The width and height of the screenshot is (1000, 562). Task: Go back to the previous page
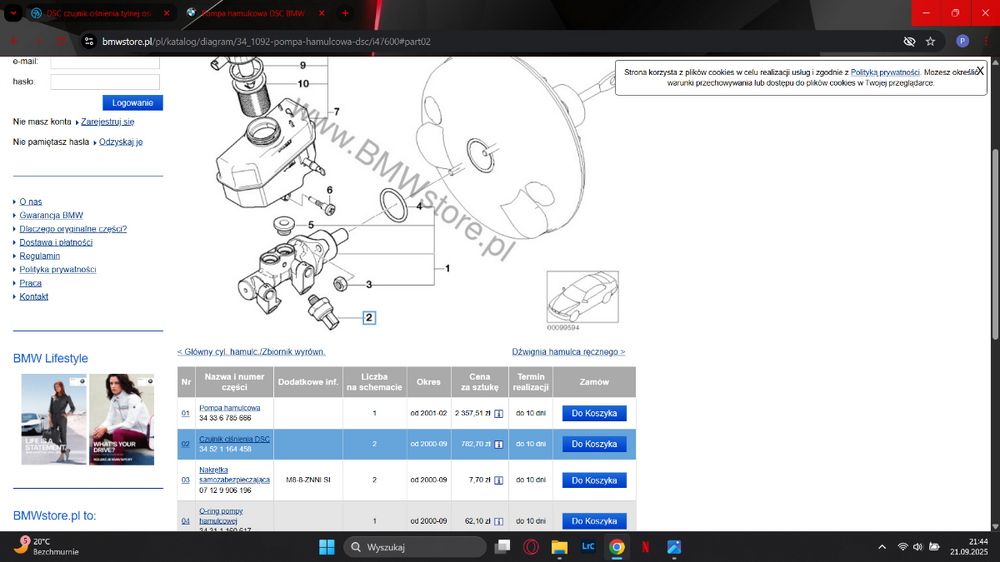14,41
